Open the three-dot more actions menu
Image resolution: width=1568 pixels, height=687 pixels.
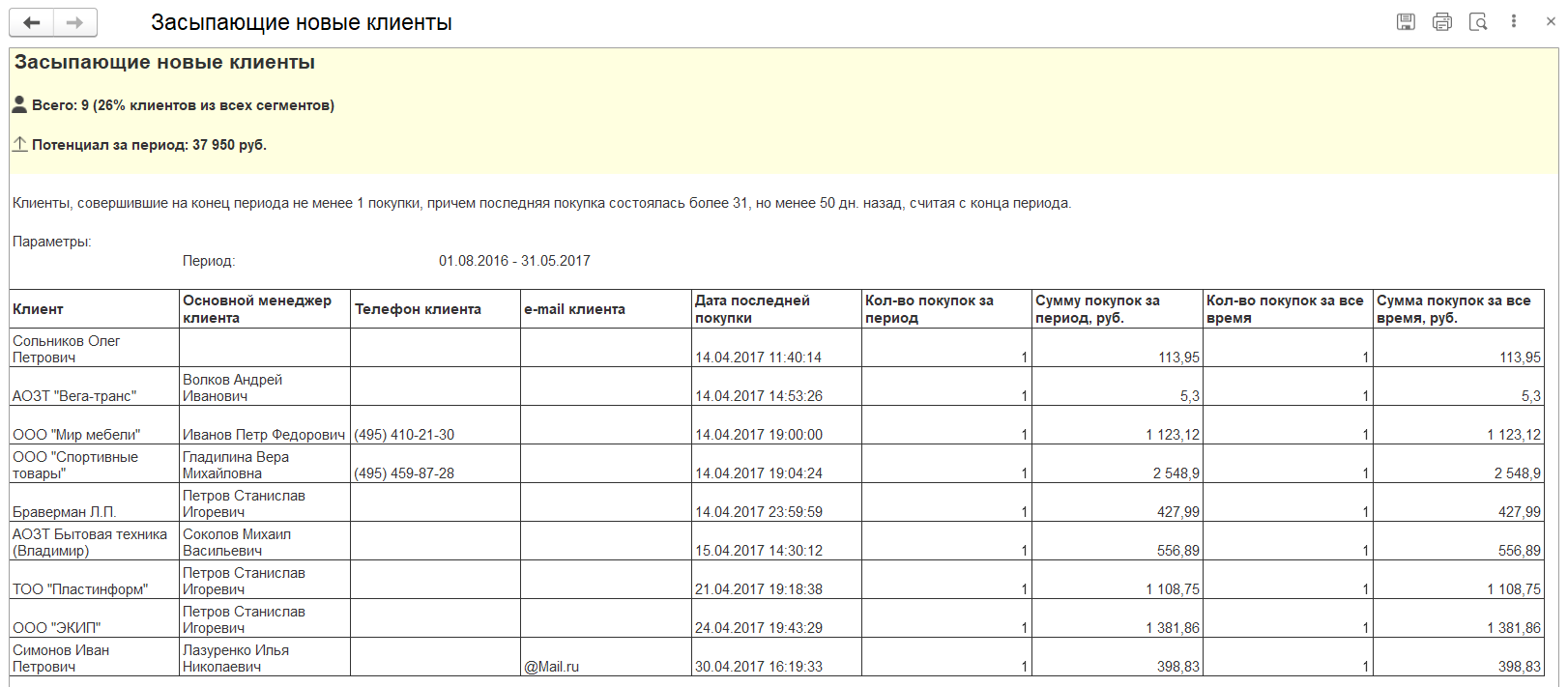coord(1513,21)
